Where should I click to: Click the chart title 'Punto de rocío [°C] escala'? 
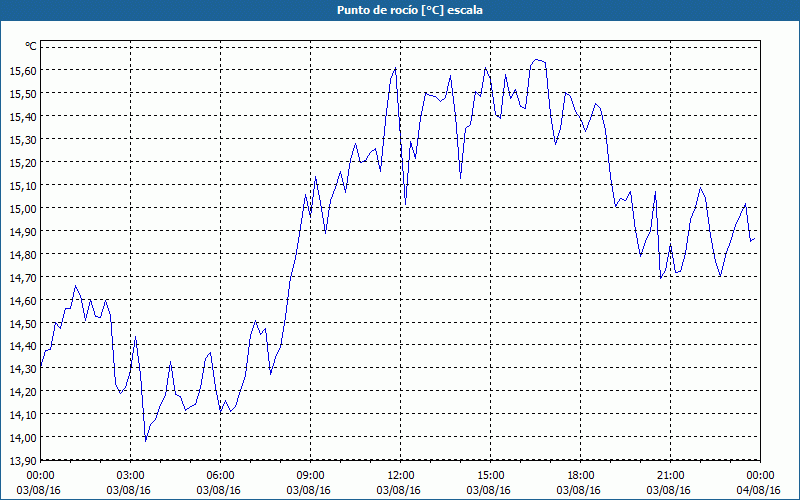coord(410,10)
